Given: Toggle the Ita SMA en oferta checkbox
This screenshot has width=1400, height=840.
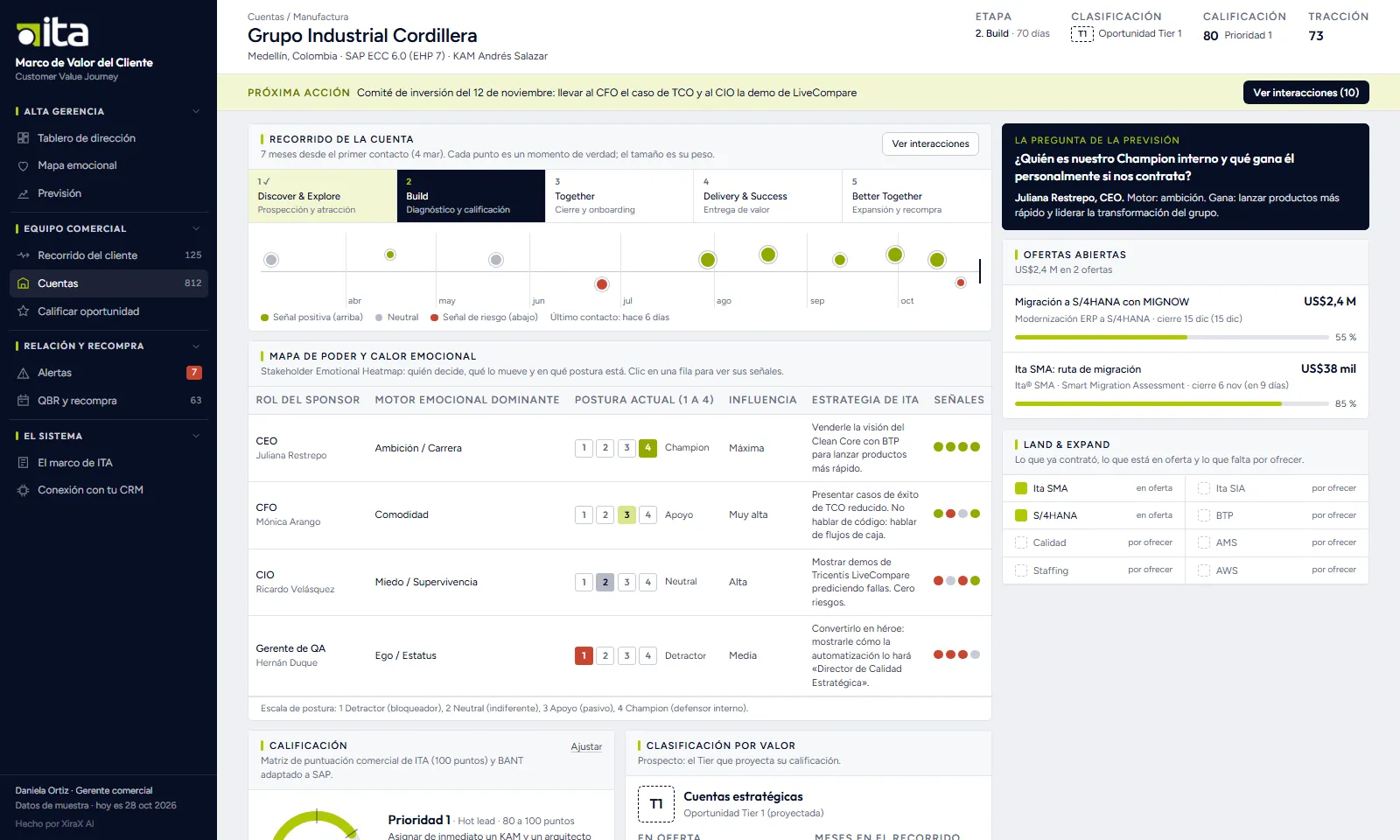Looking at the screenshot, I should 1021,488.
